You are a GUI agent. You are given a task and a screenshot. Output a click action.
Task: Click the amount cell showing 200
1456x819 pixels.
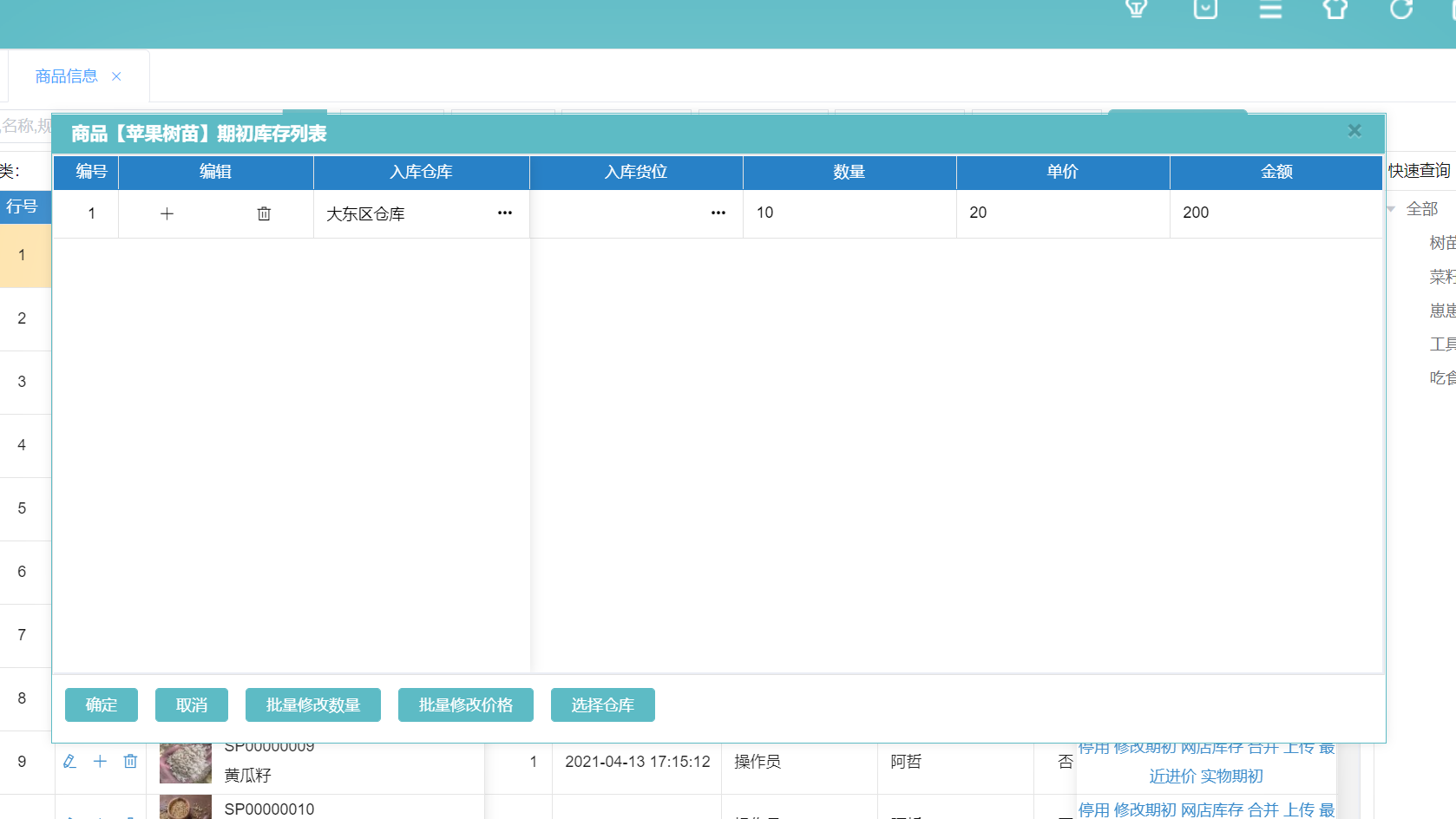point(1276,213)
